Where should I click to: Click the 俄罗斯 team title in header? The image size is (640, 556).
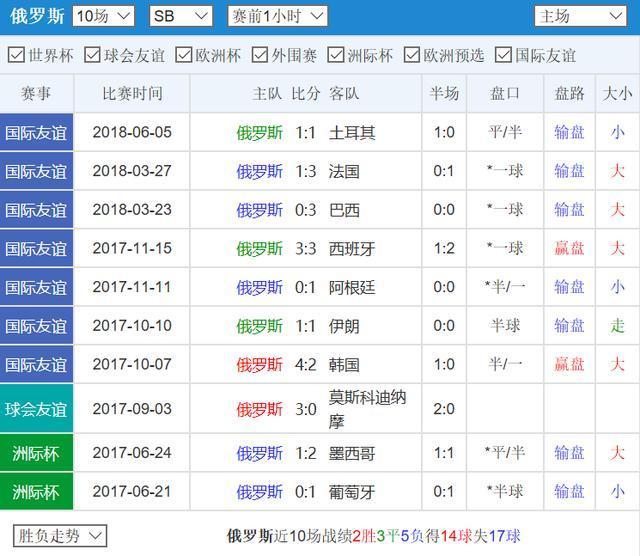click(37, 16)
